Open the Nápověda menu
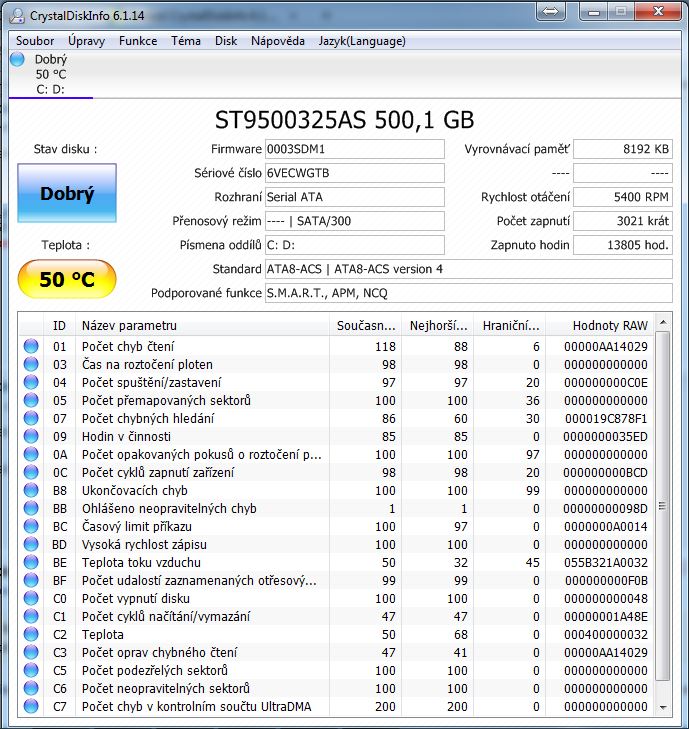689x729 pixels. (278, 41)
